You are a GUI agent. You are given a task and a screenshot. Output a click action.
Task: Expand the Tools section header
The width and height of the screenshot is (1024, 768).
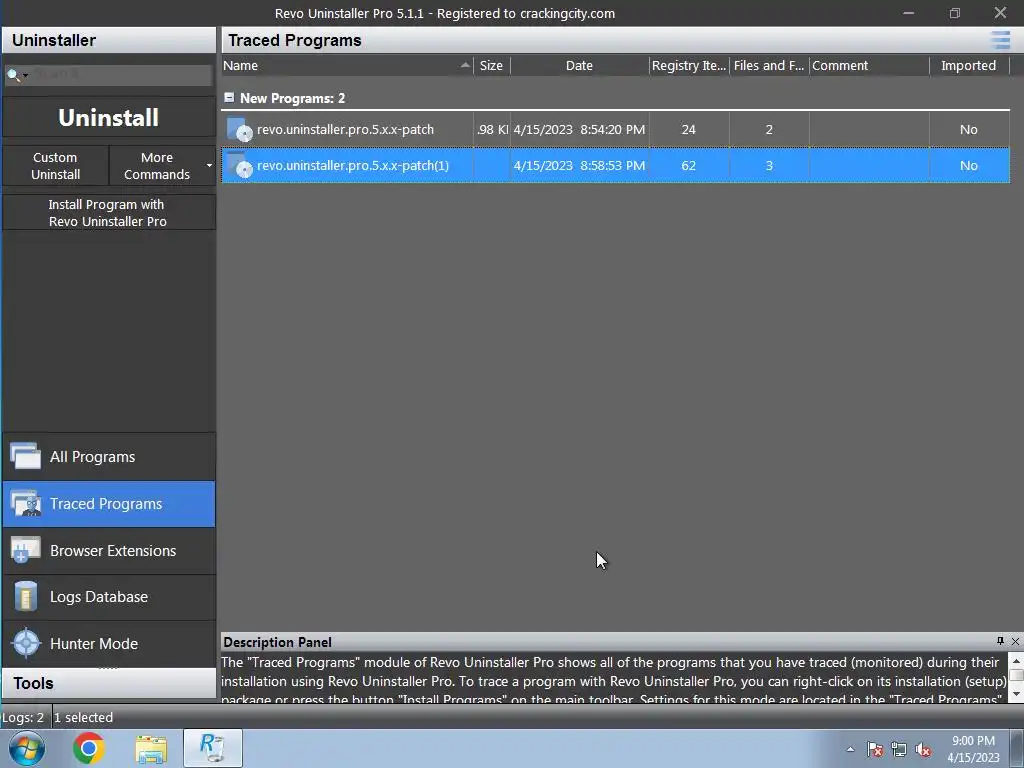tap(108, 683)
